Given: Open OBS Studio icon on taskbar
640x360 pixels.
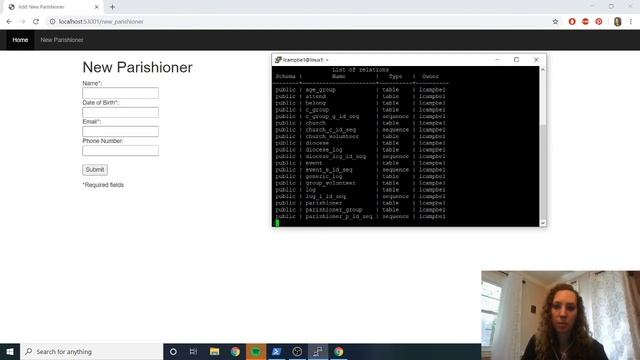Looking at the screenshot, I should click(x=297, y=351).
